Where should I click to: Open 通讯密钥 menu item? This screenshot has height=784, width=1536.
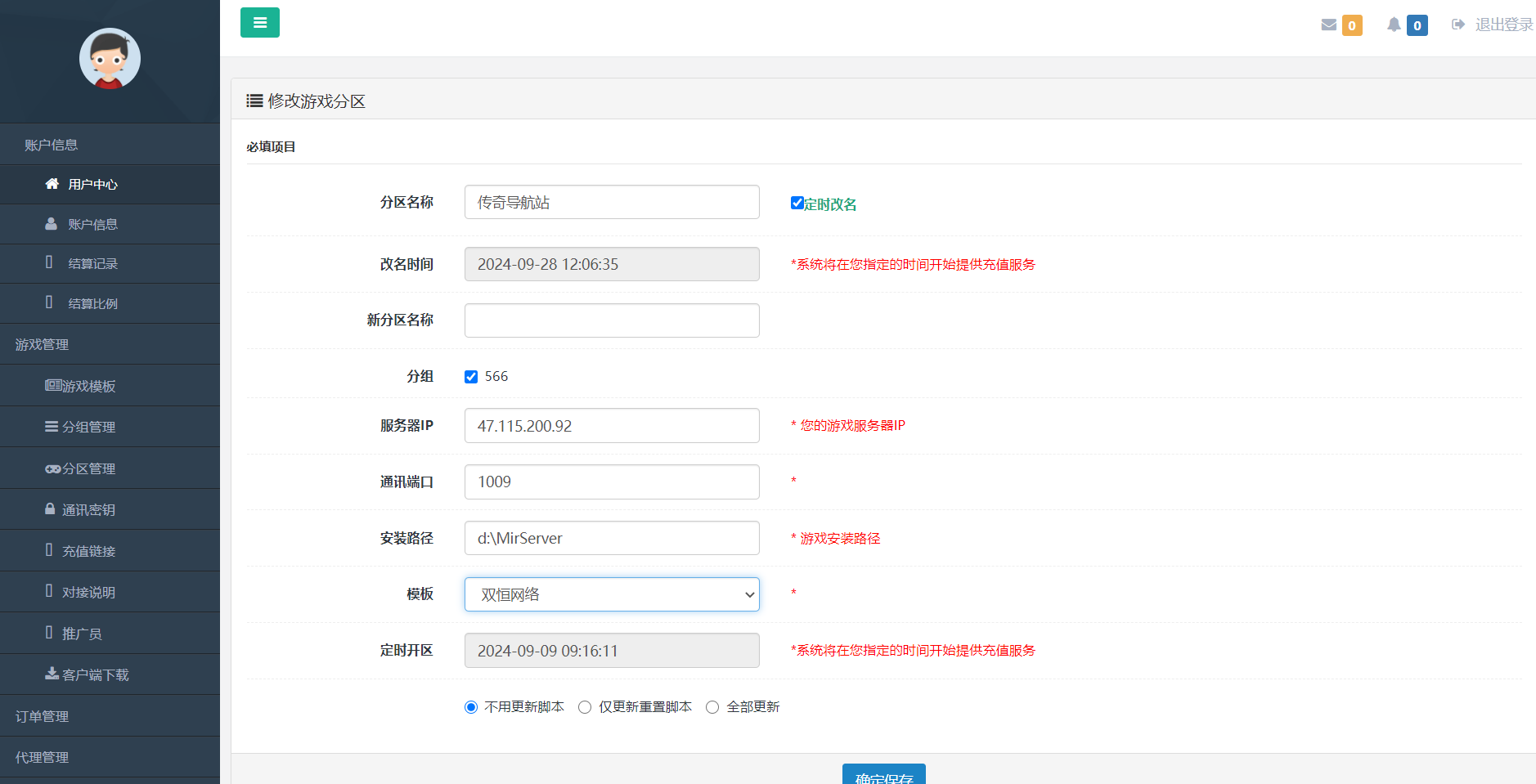[110, 509]
